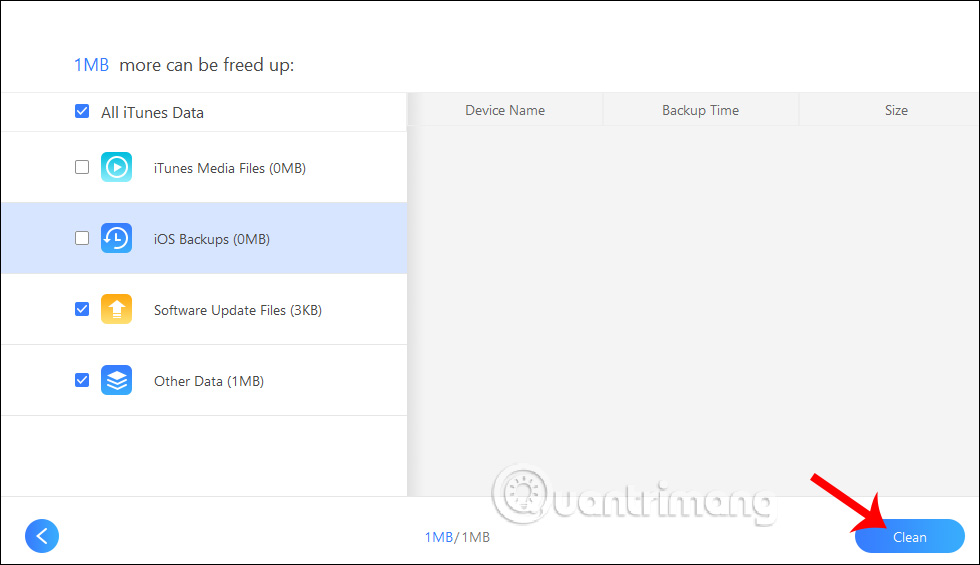980x565 pixels.
Task: Sort by the Device Name column header
Action: (505, 110)
